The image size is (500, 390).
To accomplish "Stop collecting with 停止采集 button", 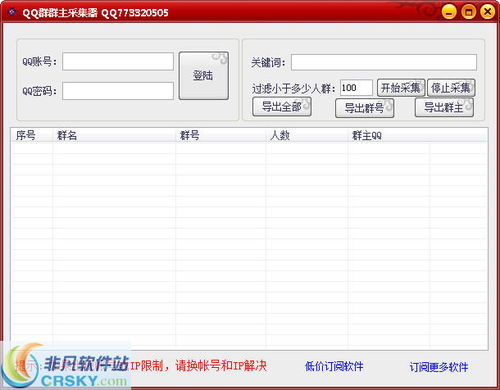I will [451, 88].
